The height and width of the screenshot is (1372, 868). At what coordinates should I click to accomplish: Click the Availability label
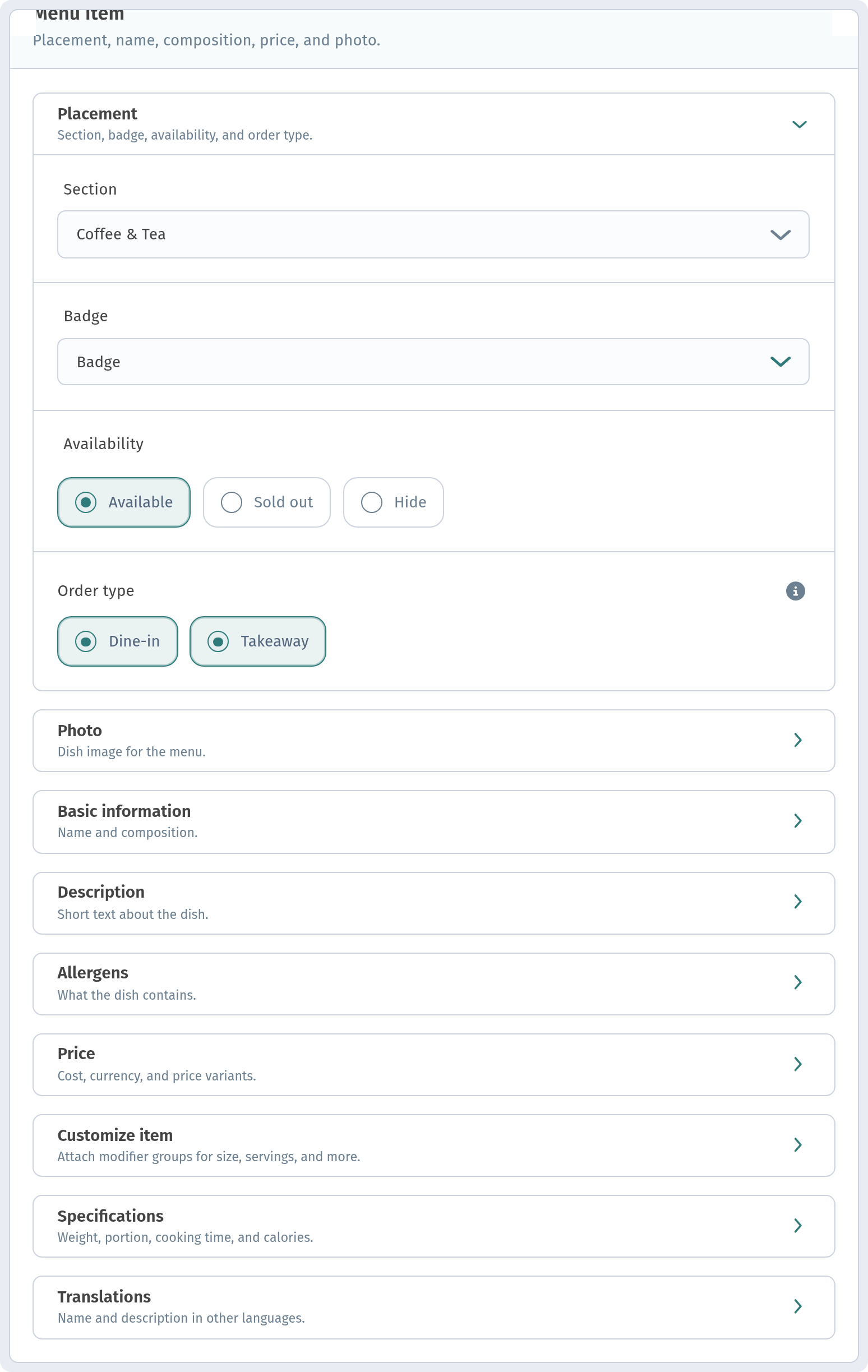104,444
